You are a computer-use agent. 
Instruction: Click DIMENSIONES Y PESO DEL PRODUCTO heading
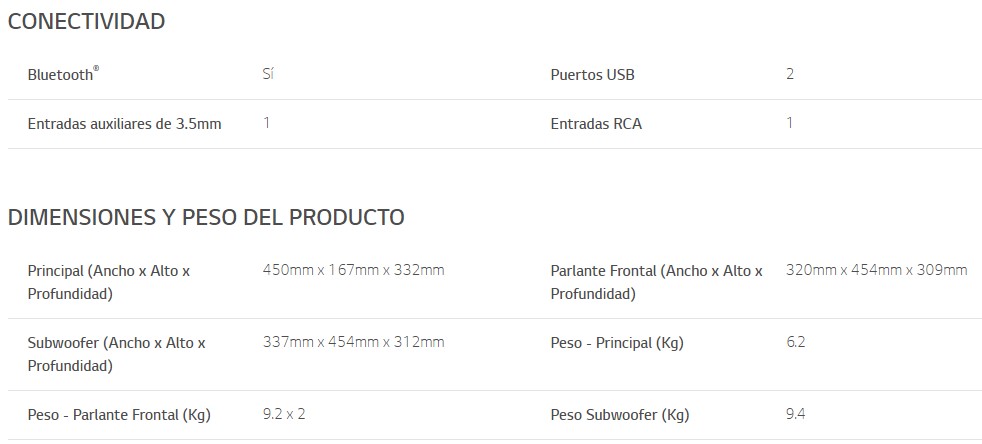[206, 217]
